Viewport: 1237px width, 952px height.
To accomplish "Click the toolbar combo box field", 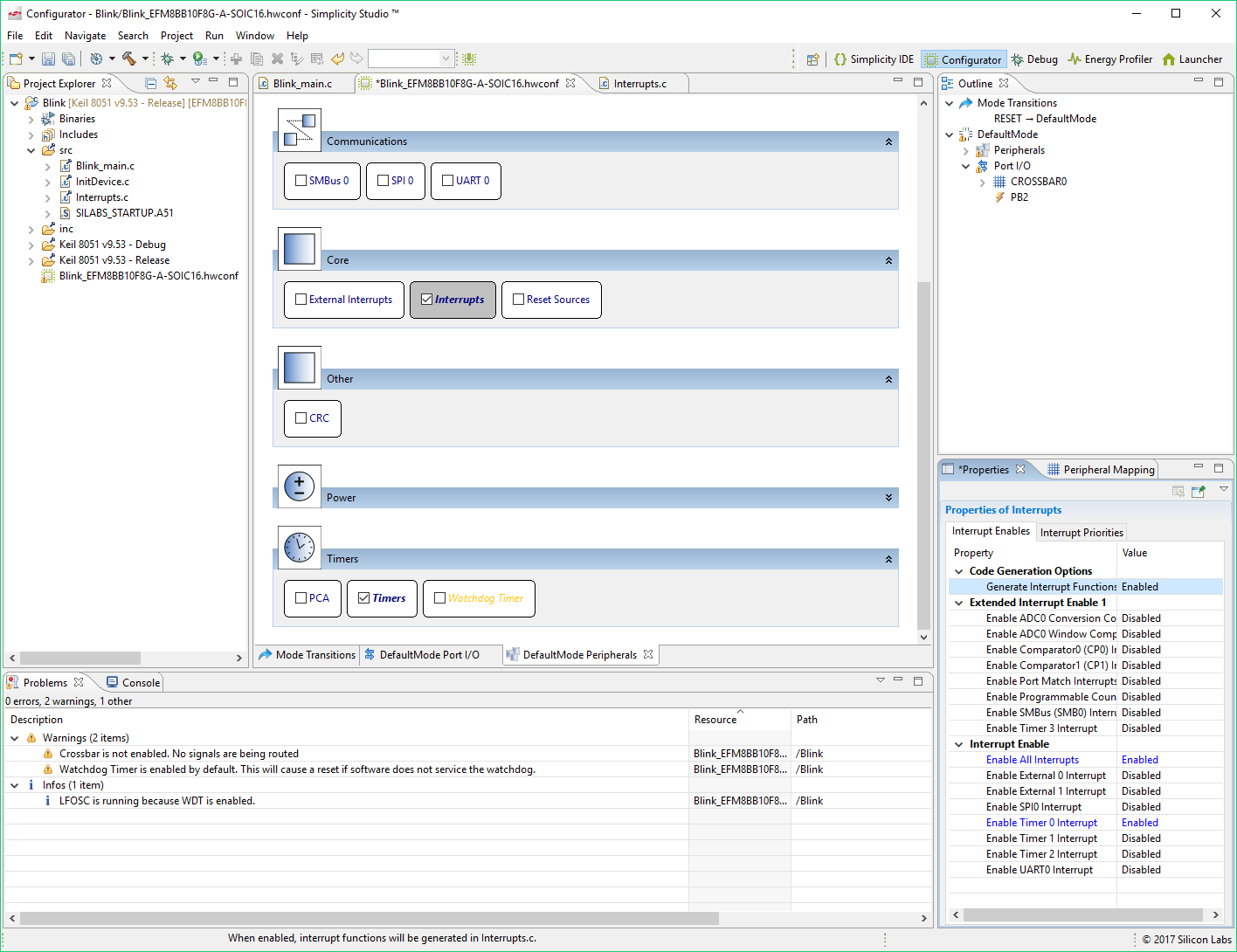I will tap(404, 59).
